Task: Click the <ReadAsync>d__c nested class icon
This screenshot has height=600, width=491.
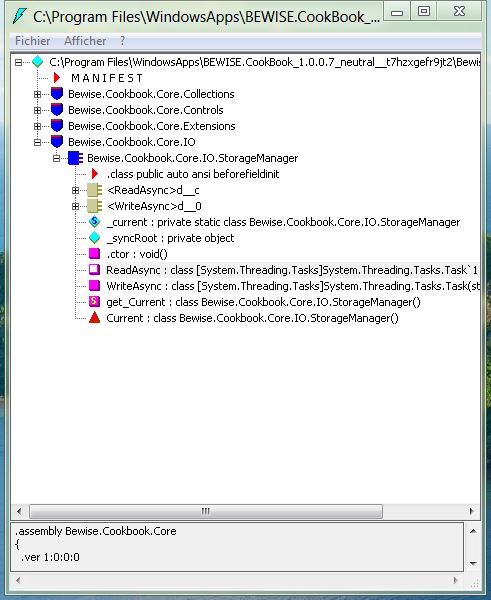Action: (x=94, y=190)
